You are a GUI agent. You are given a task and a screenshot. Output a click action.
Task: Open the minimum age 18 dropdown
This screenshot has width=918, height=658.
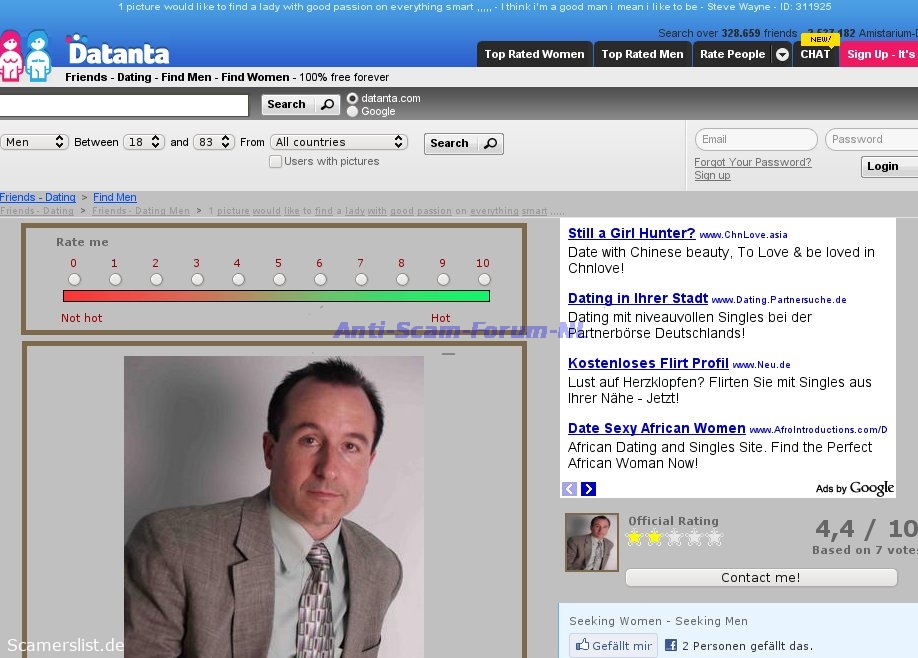[x=144, y=142]
